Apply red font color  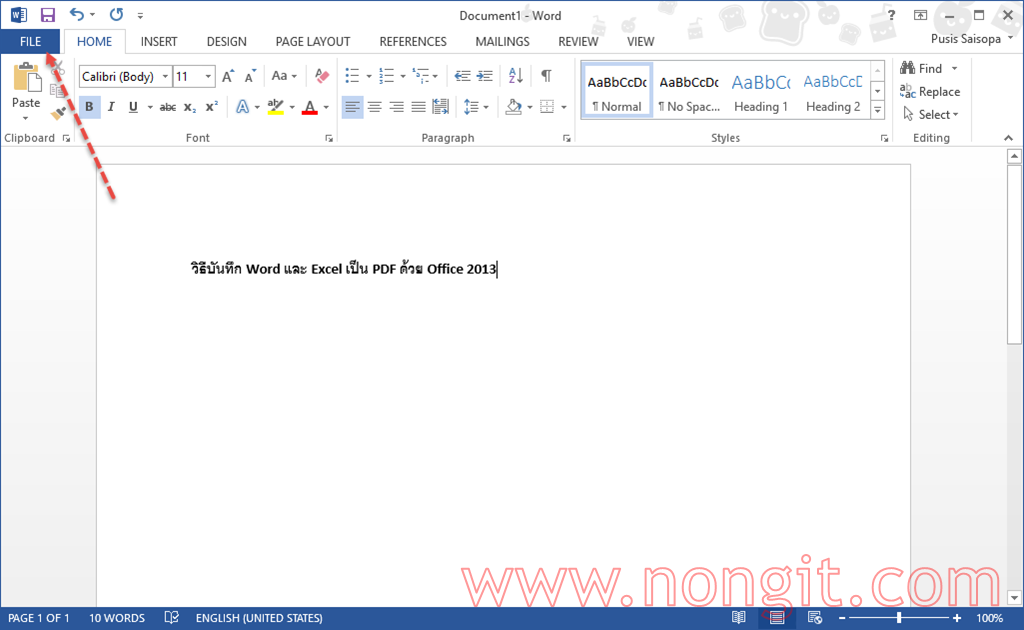click(x=310, y=107)
